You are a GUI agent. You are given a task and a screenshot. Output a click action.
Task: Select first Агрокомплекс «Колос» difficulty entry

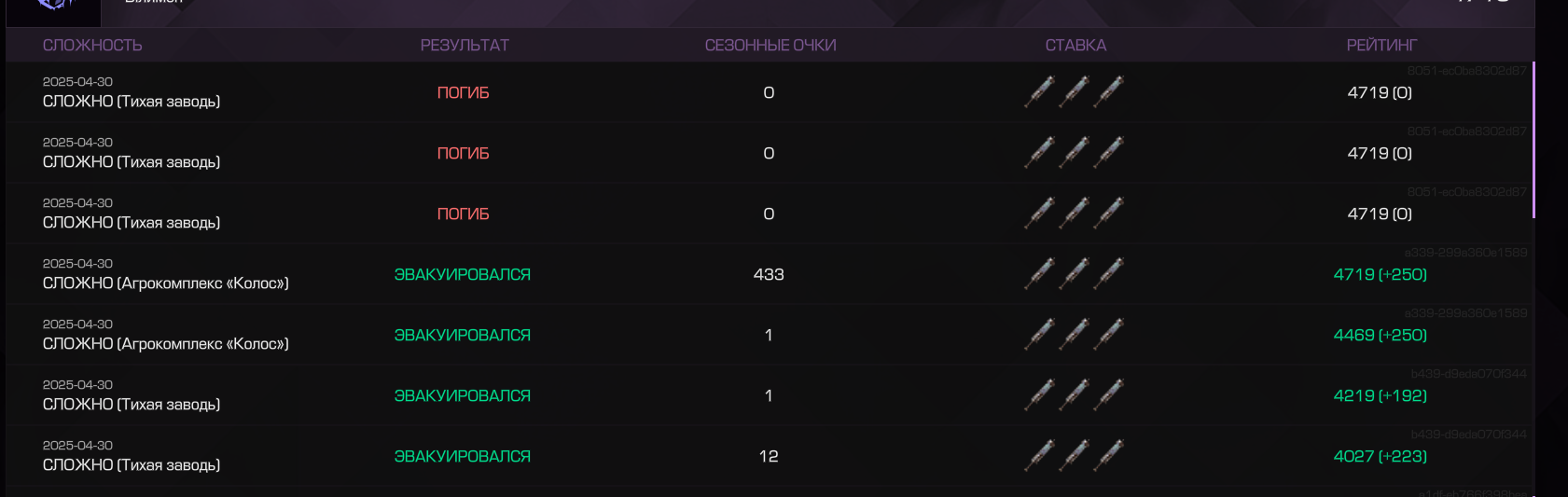pyautogui.click(x=166, y=283)
